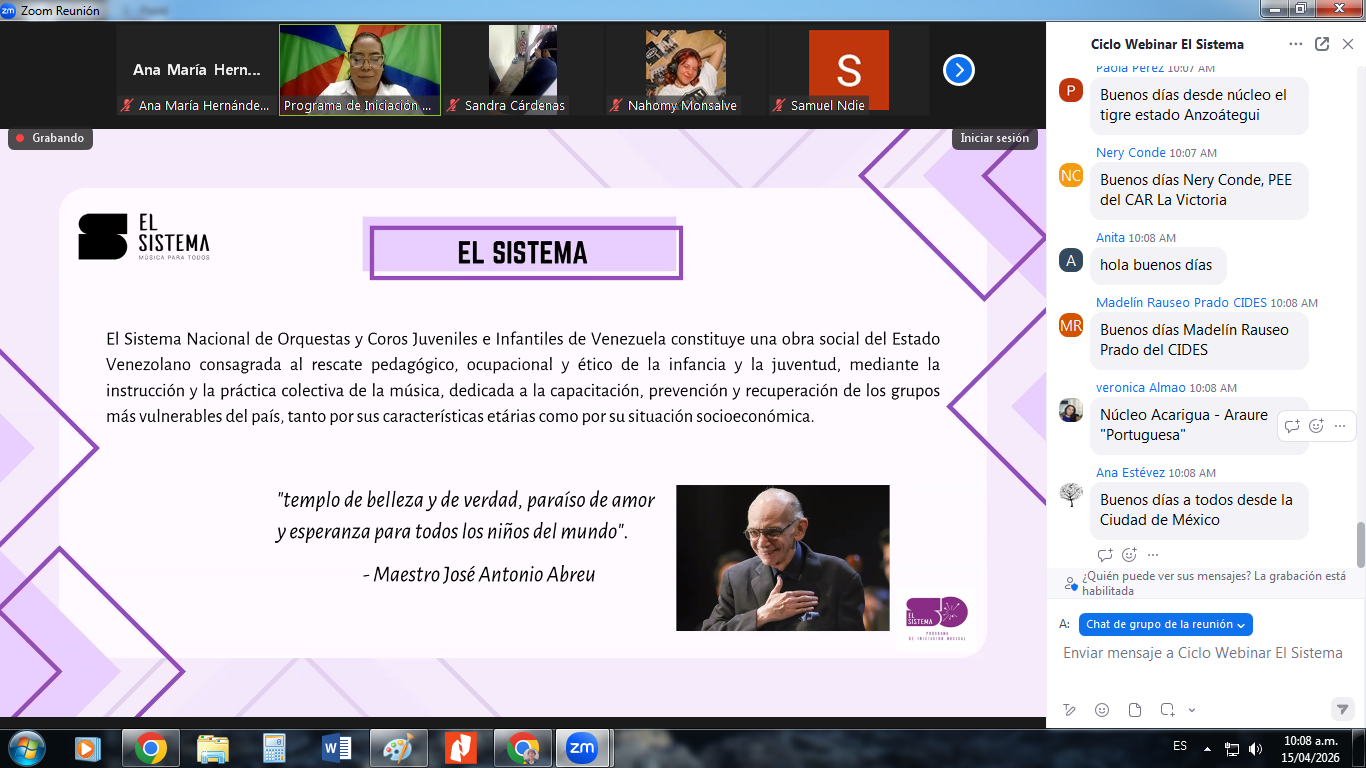Select Samuel Ndie participant tile

click(x=849, y=70)
